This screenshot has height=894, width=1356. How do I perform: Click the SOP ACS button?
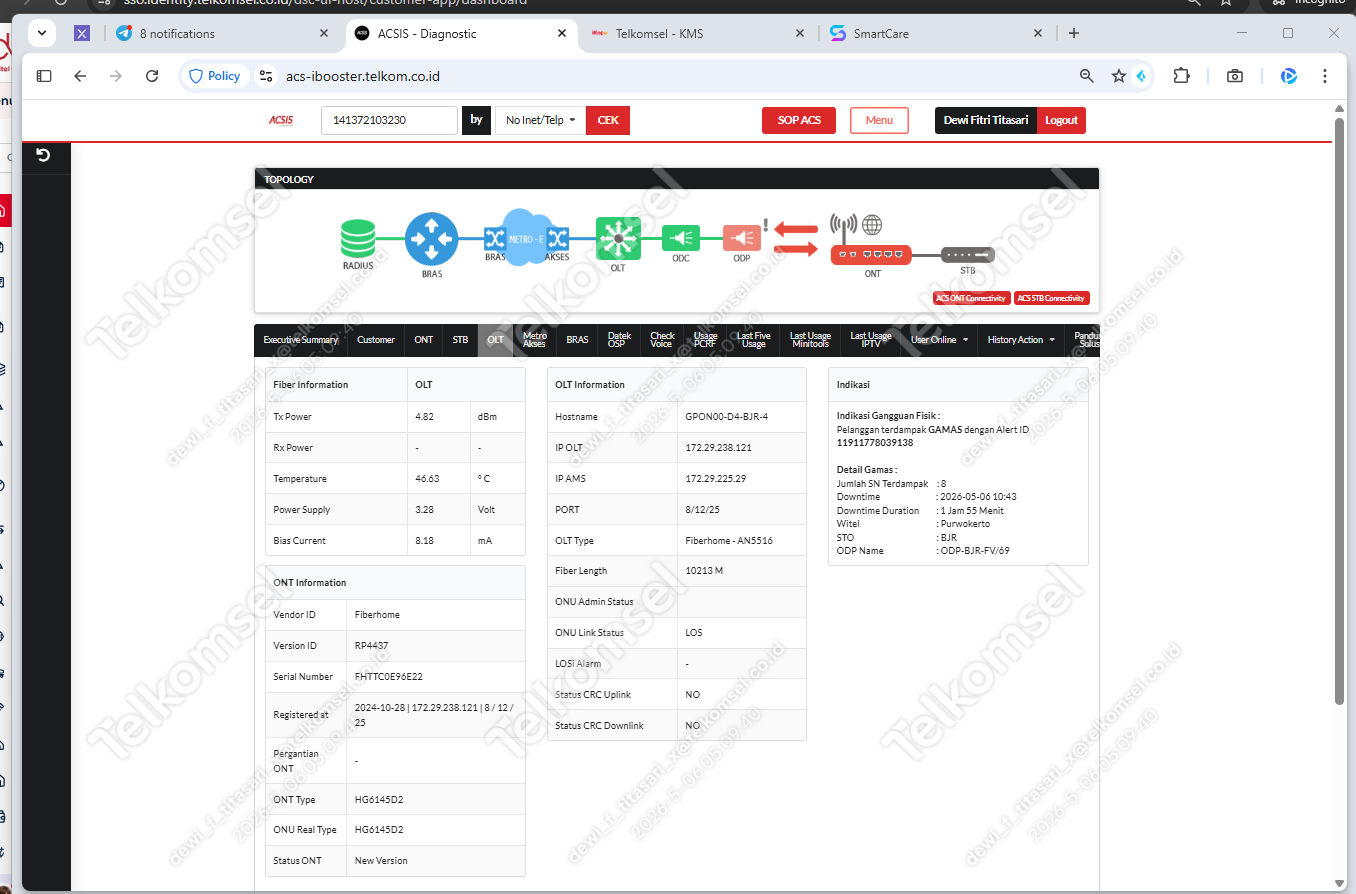tap(799, 120)
